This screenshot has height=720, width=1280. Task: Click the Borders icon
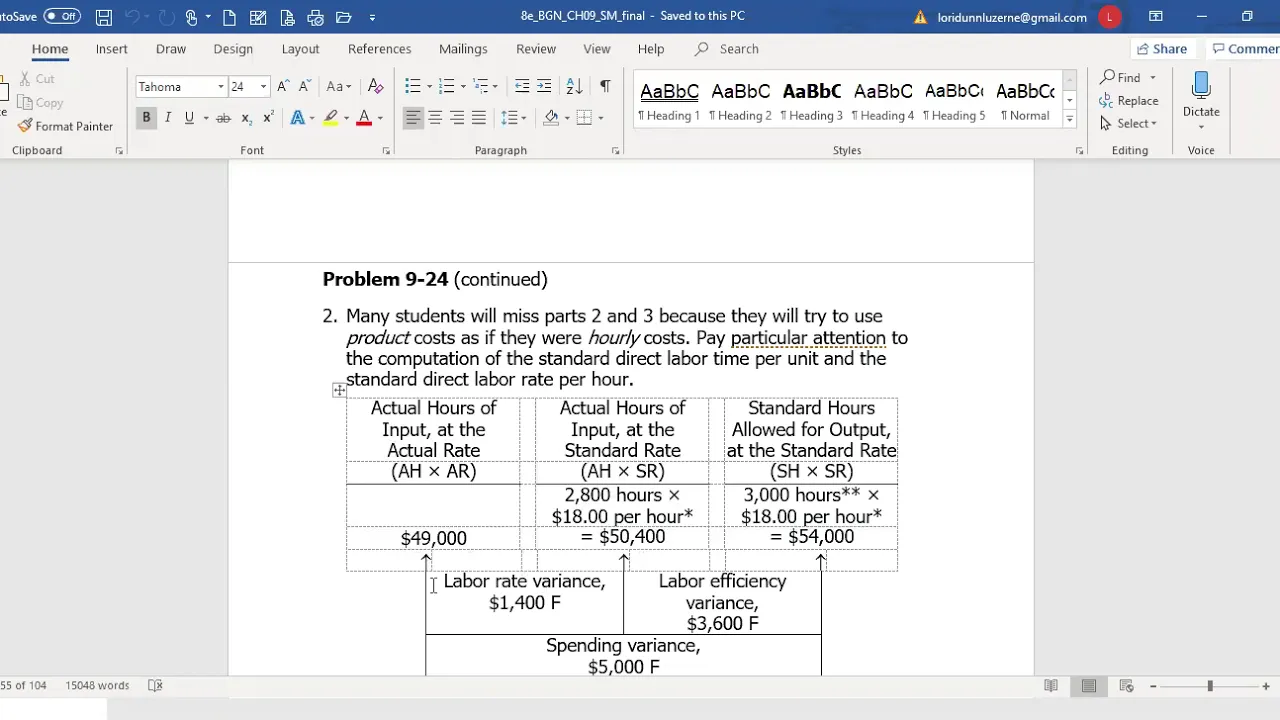tap(584, 118)
